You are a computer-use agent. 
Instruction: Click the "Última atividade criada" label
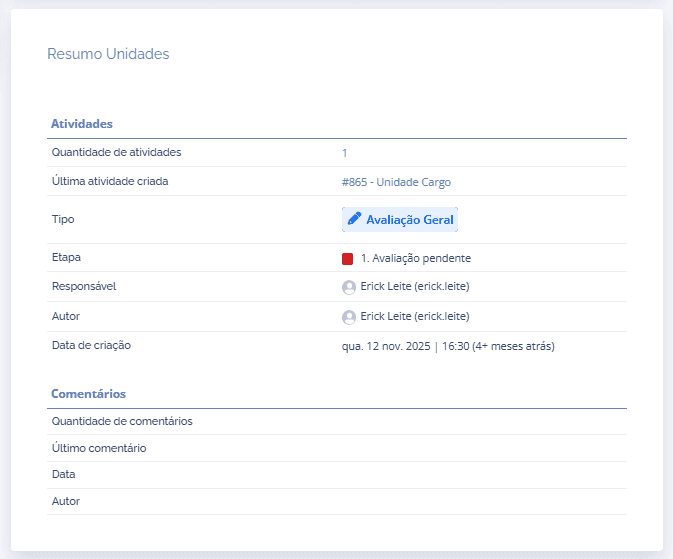pyautogui.click(x=110, y=181)
